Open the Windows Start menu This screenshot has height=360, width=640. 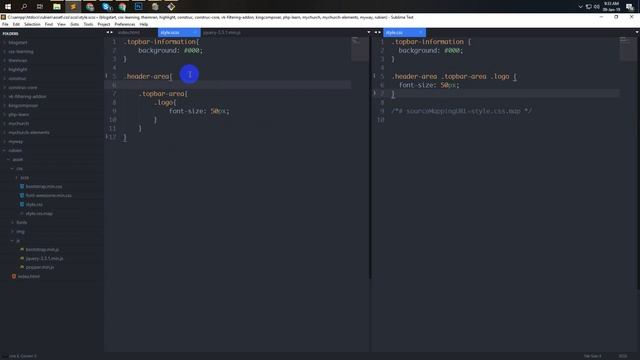coord(8,7)
